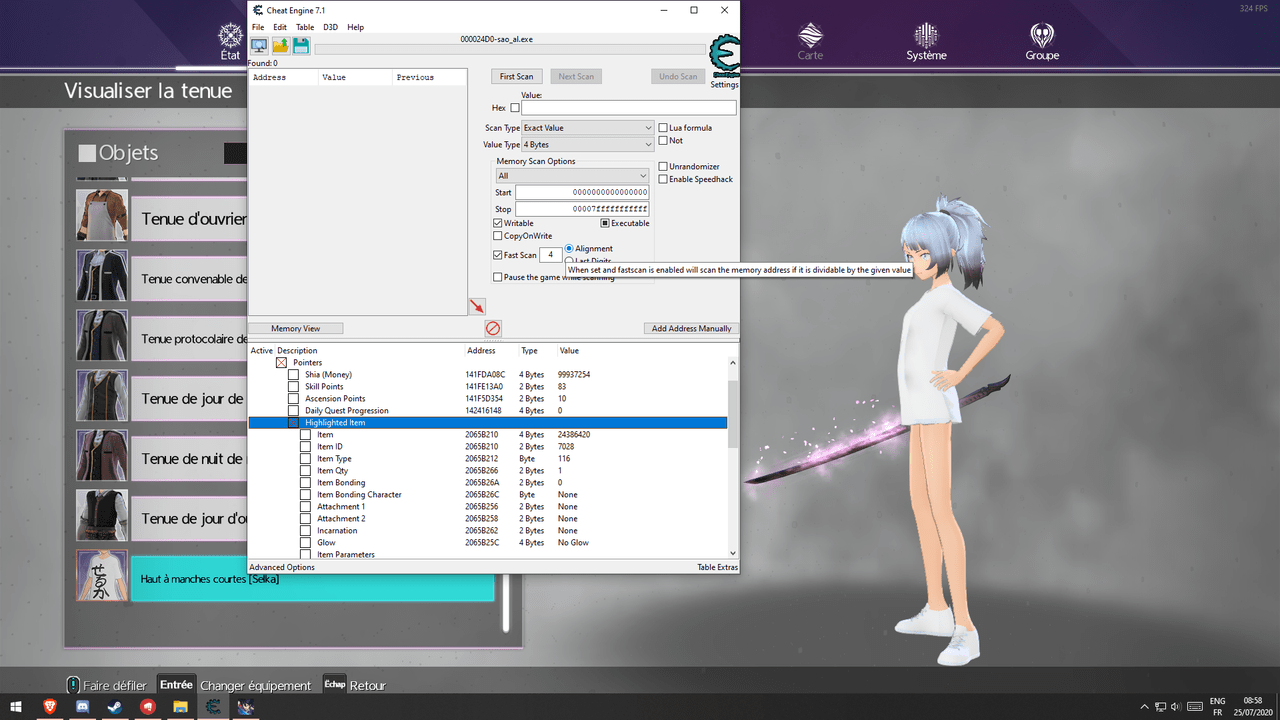Open the Value Type 4 Bytes dropdown
This screenshot has width=1280, height=720.
click(588, 145)
